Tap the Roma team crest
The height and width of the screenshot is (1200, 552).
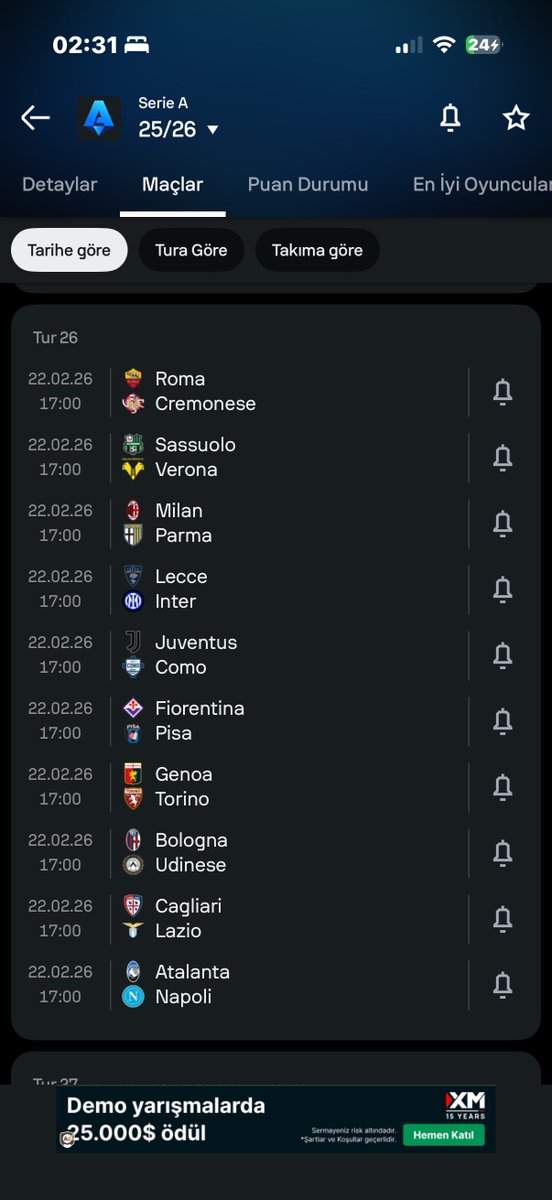(x=133, y=379)
